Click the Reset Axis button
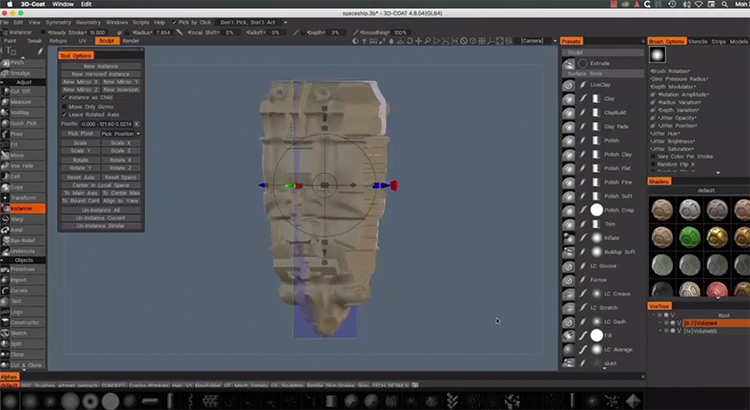The width and height of the screenshot is (750, 410). 80,177
